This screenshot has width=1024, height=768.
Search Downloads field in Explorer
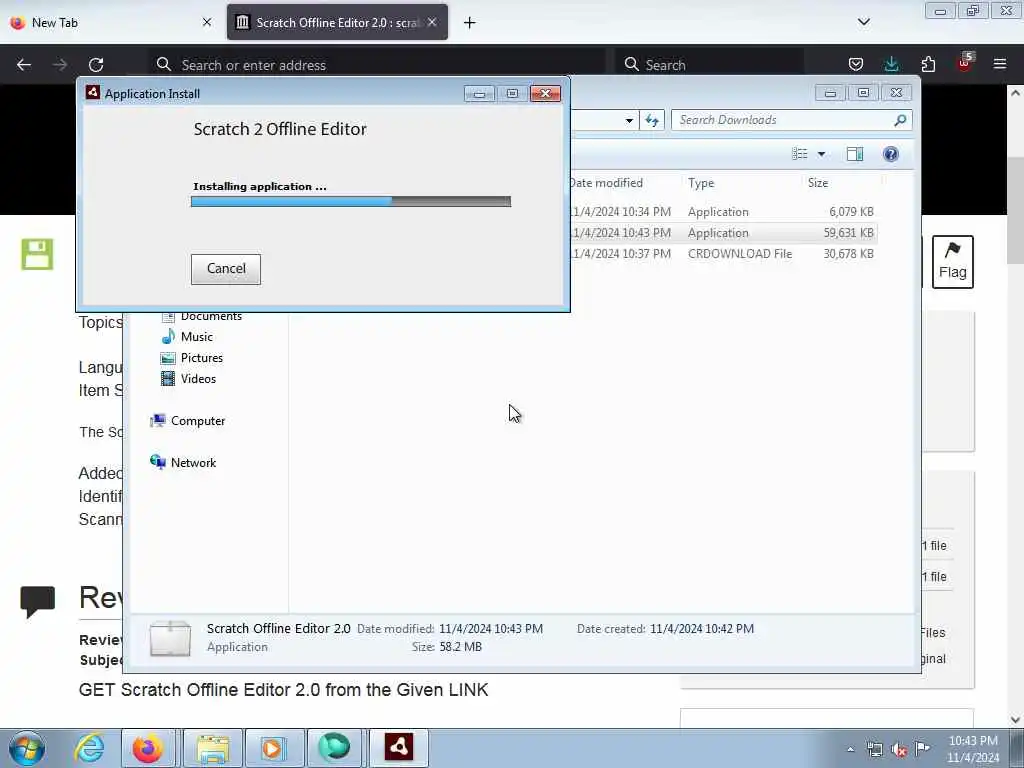tap(792, 120)
